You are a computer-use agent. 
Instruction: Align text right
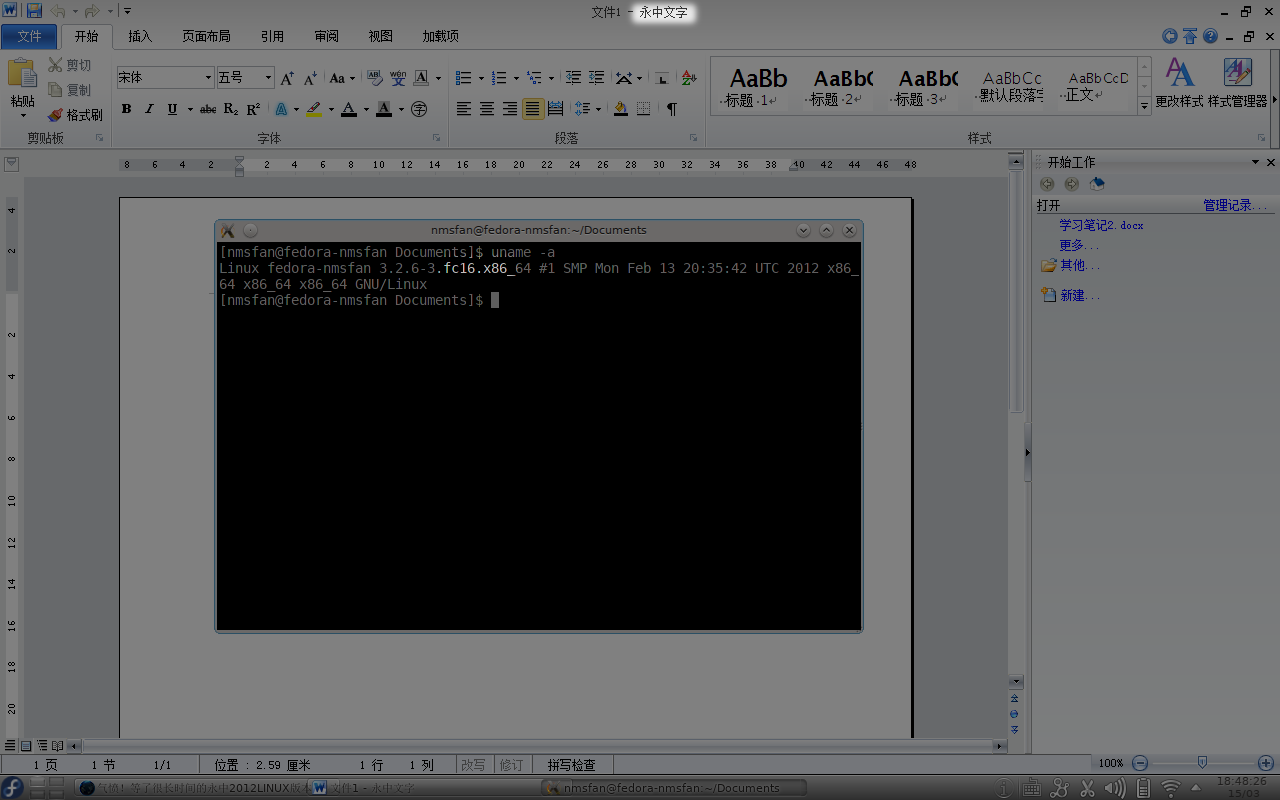pos(510,109)
